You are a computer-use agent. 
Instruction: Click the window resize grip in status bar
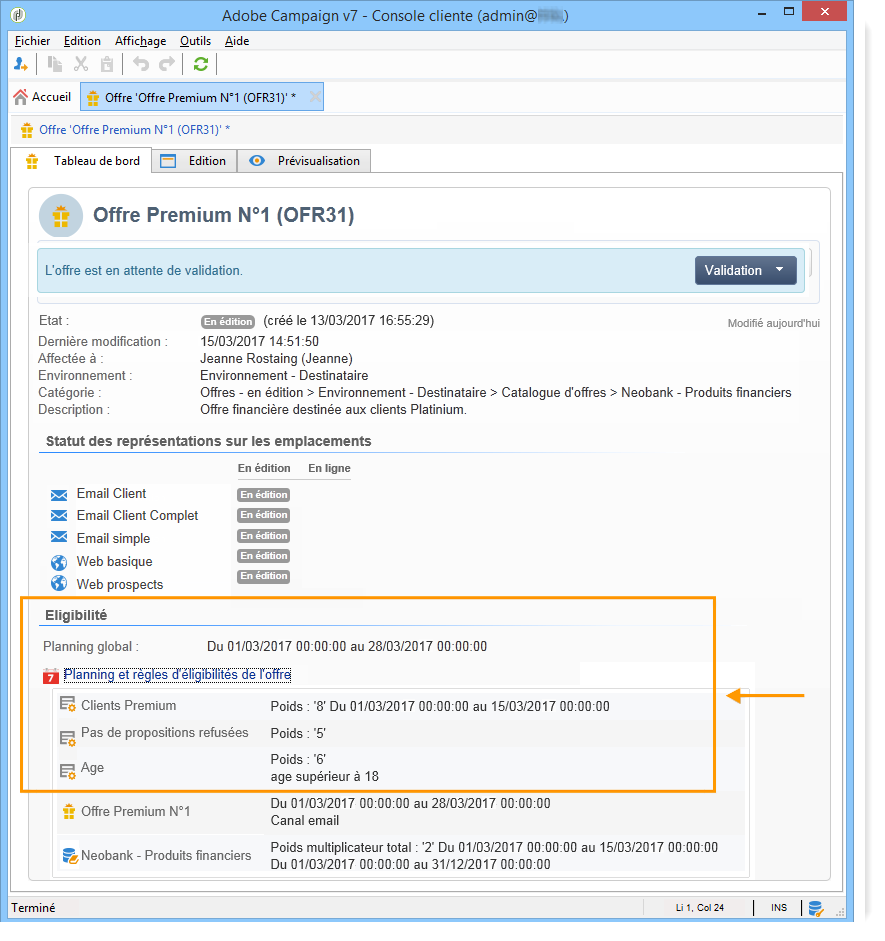[840, 912]
